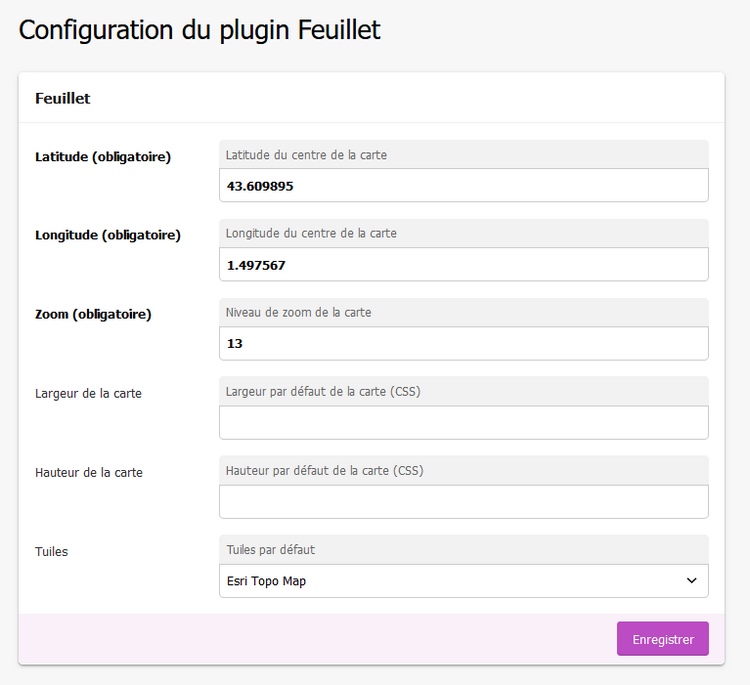750x685 pixels.
Task: Click the "Longitude (obligatoire)" label
Action: tap(108, 235)
